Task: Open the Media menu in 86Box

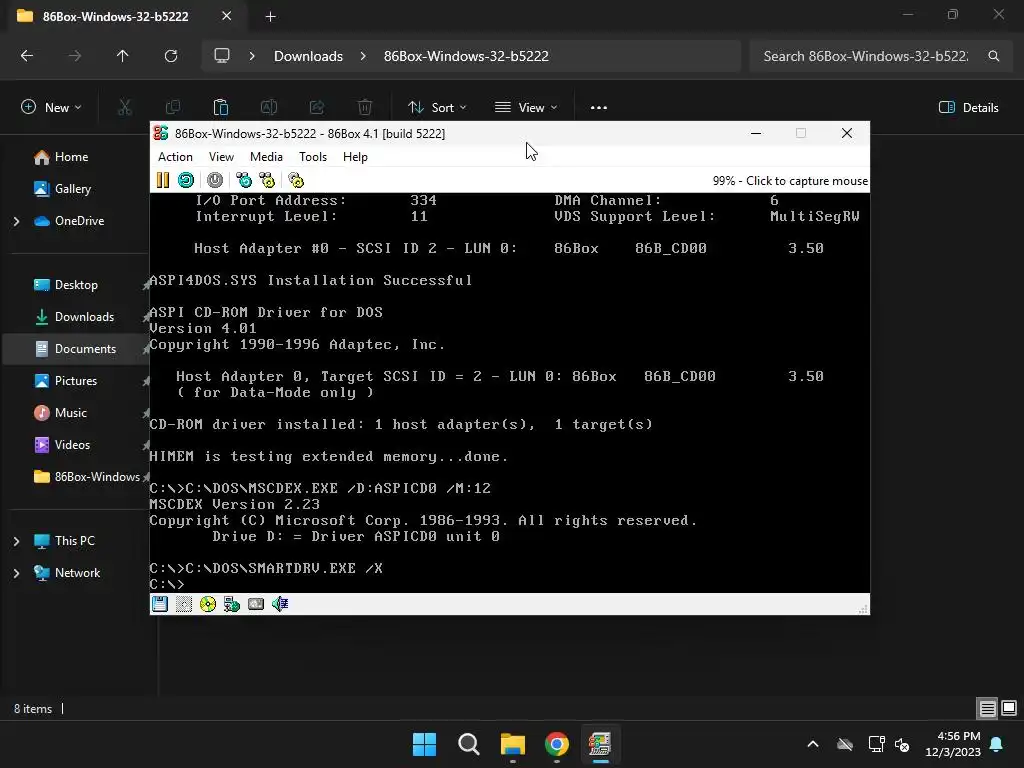Action: pos(266,157)
